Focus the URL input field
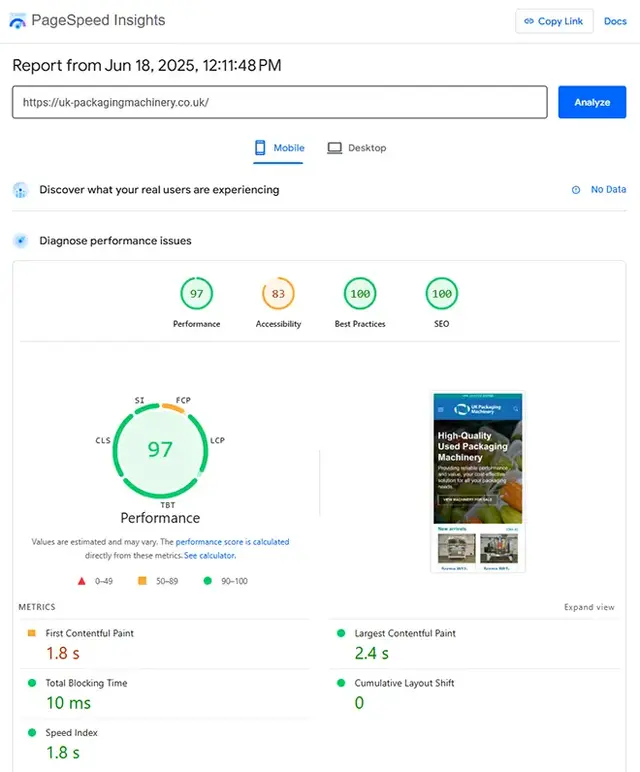This screenshot has height=772, width=640. pyautogui.click(x=280, y=102)
